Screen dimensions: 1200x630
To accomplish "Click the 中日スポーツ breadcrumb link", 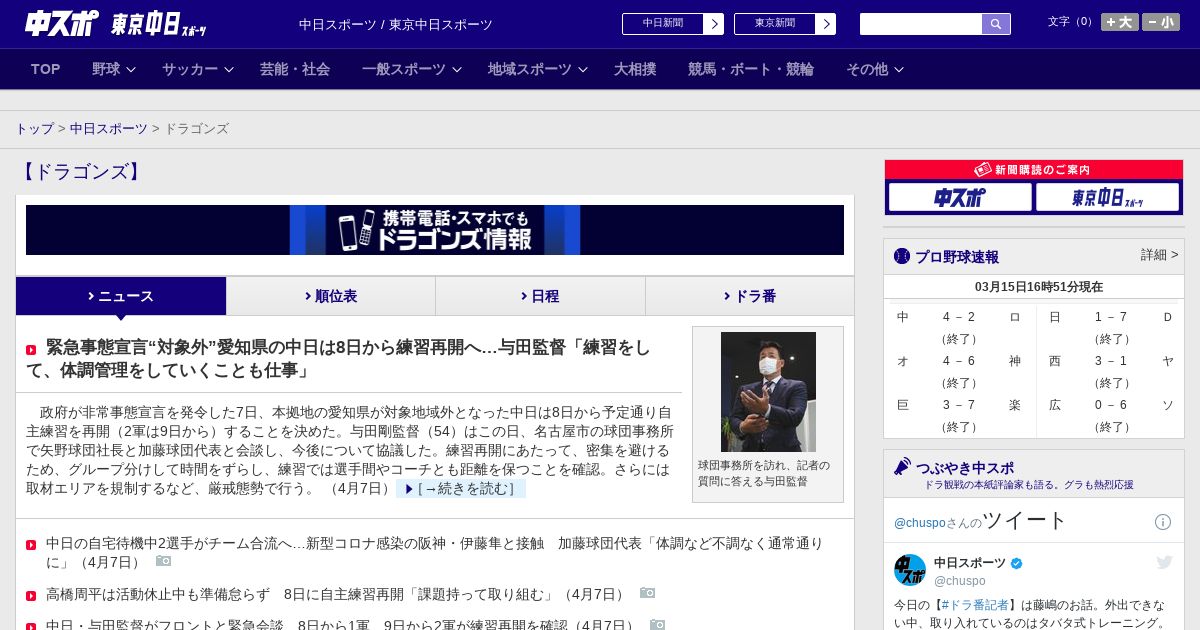I will tap(108, 129).
